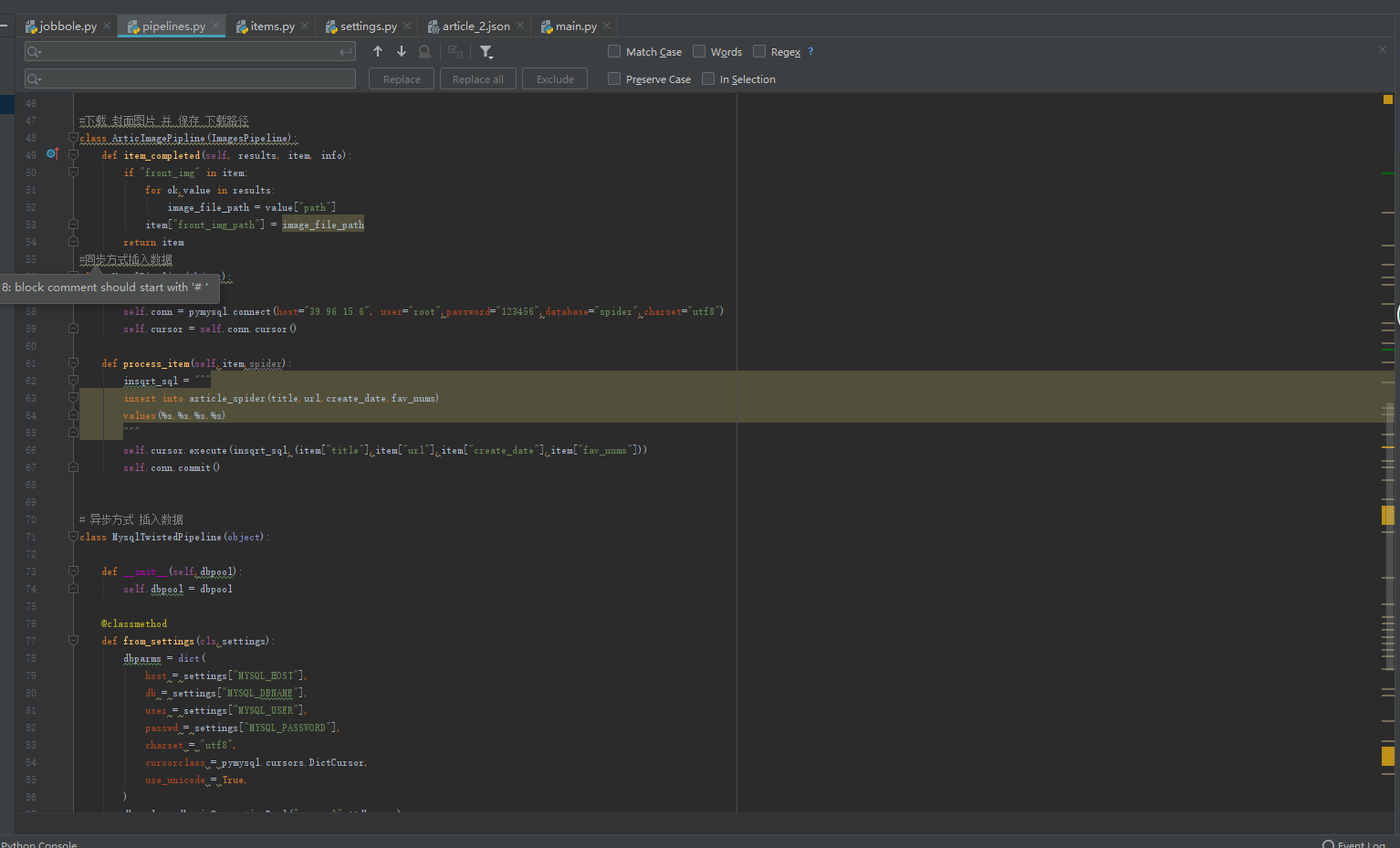
Task: Click the regex help question mark
Action: point(810,52)
